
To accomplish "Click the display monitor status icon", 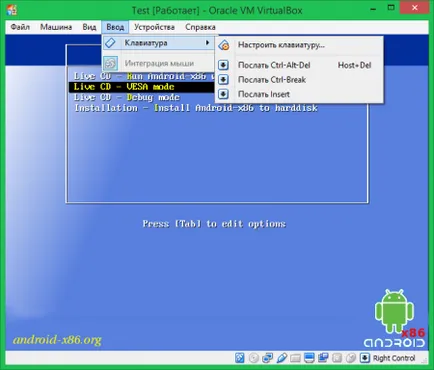I will coord(309,358).
